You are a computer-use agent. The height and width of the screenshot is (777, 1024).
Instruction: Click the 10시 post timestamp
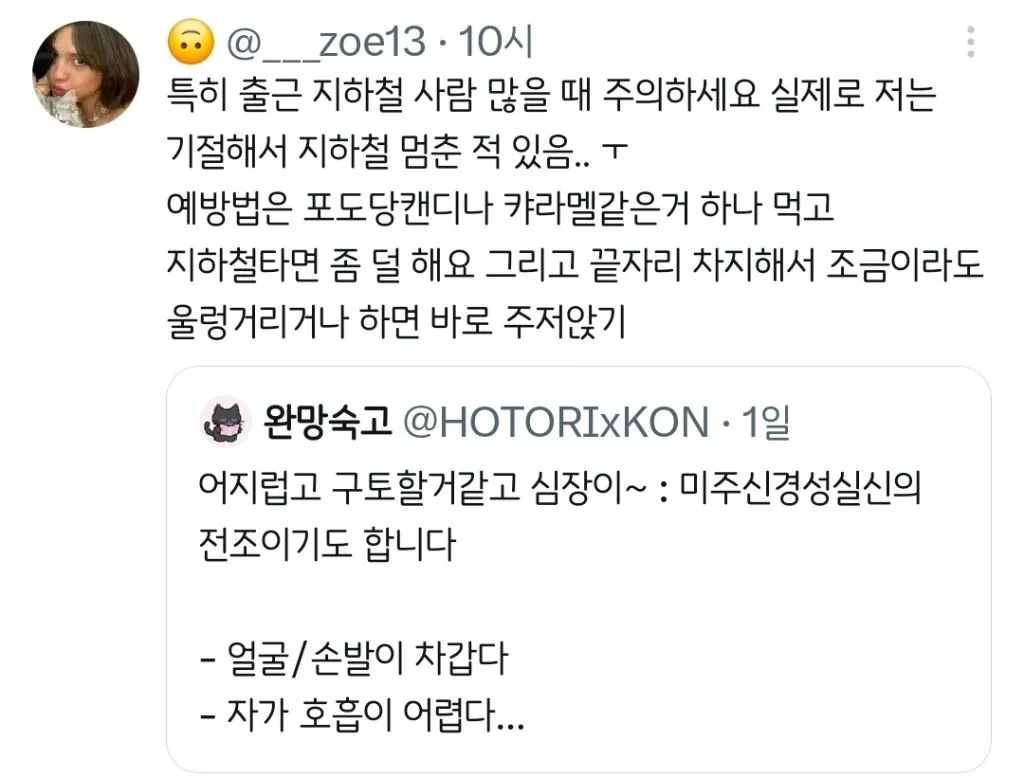[x=496, y=42]
